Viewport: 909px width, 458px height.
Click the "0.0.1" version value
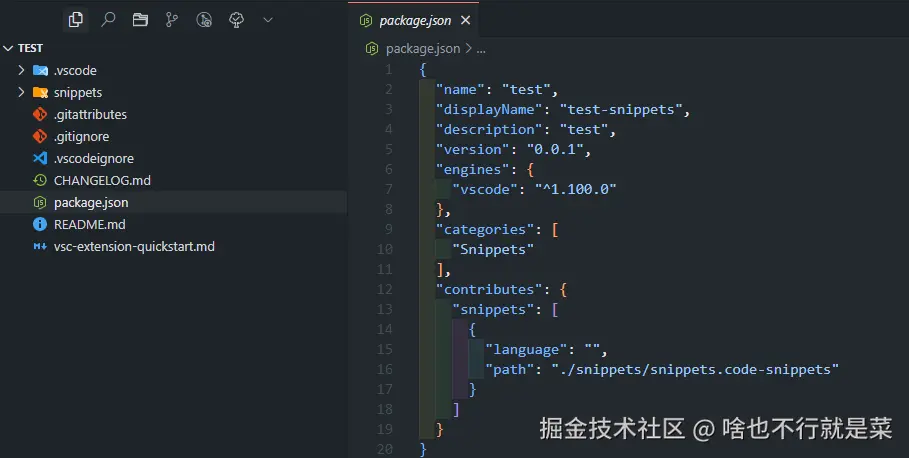(555, 150)
